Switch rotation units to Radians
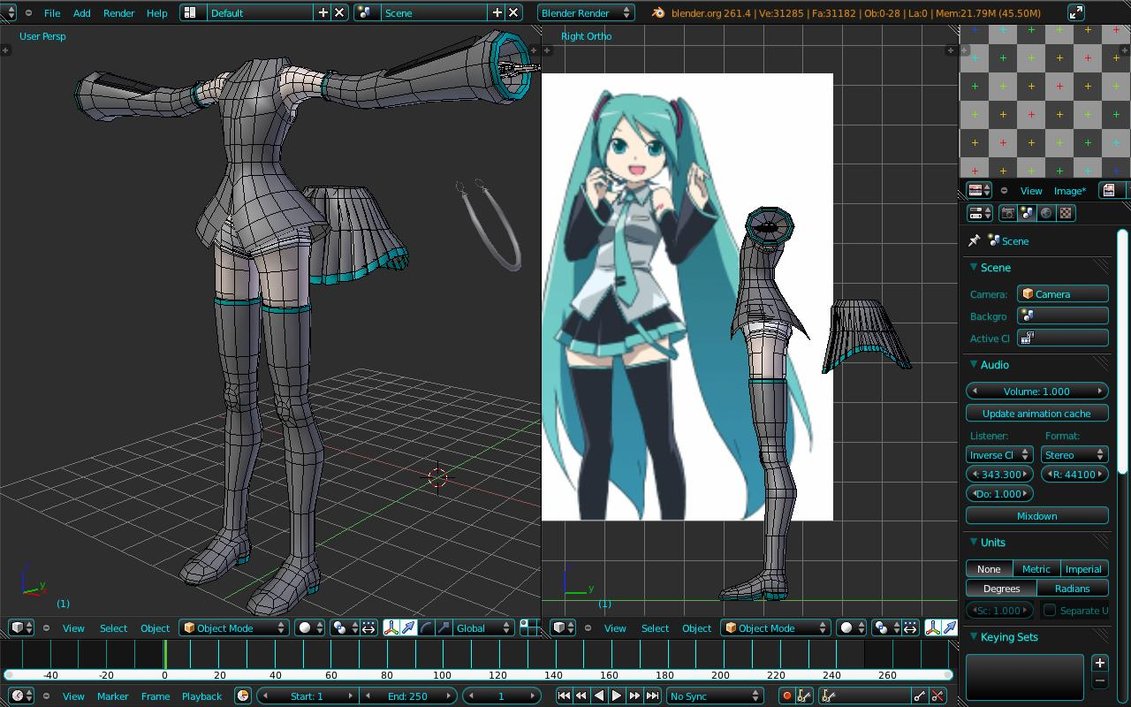This screenshot has width=1131, height=707. pyautogui.click(x=1073, y=588)
